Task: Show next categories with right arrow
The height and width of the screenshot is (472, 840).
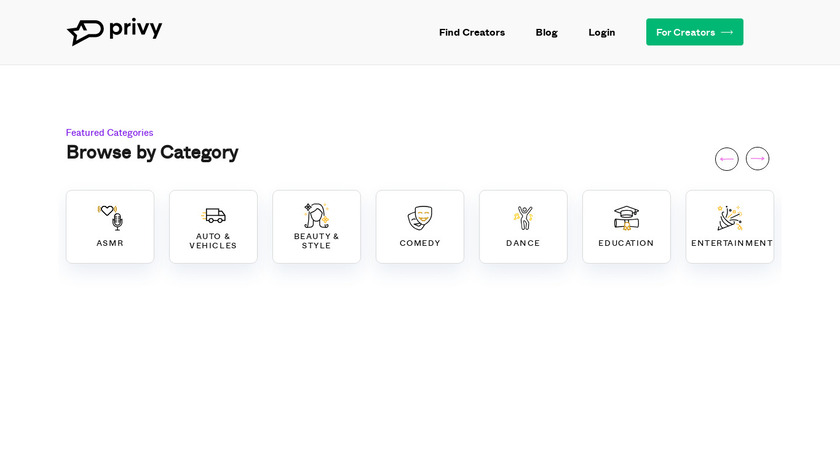Action: coord(758,159)
